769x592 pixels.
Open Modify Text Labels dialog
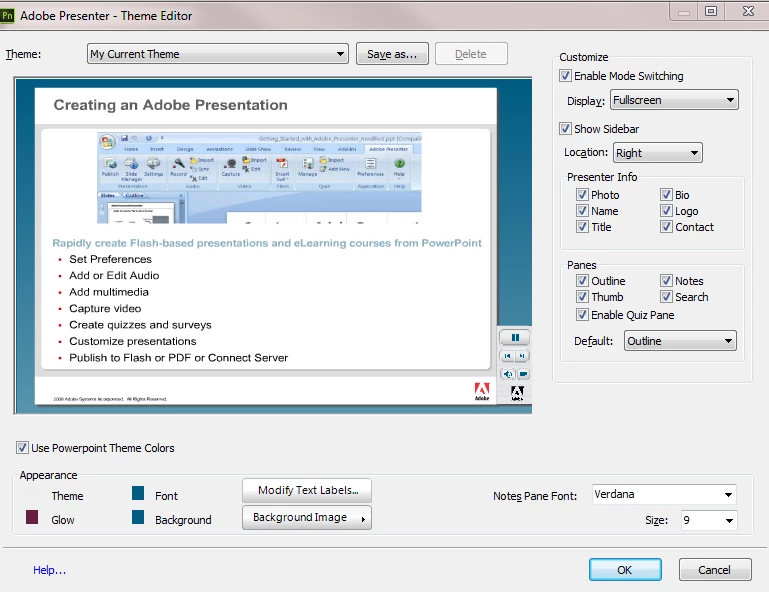[x=307, y=490]
